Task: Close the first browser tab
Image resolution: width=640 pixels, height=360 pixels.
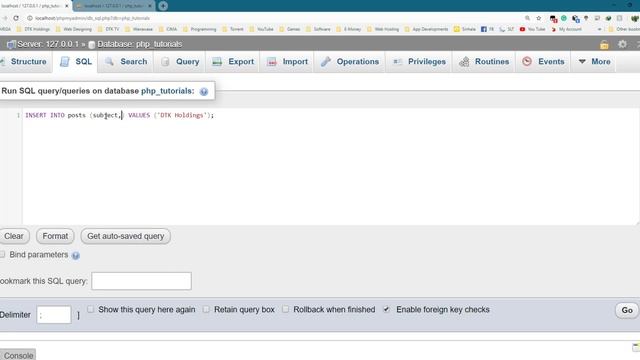Action: pos(67,6)
